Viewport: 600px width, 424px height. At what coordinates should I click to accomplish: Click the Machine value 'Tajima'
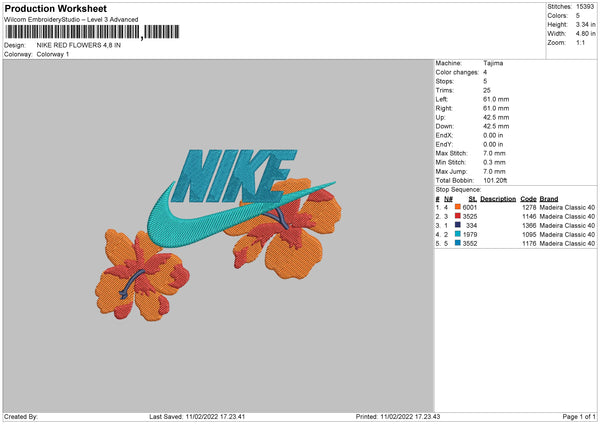(x=493, y=63)
